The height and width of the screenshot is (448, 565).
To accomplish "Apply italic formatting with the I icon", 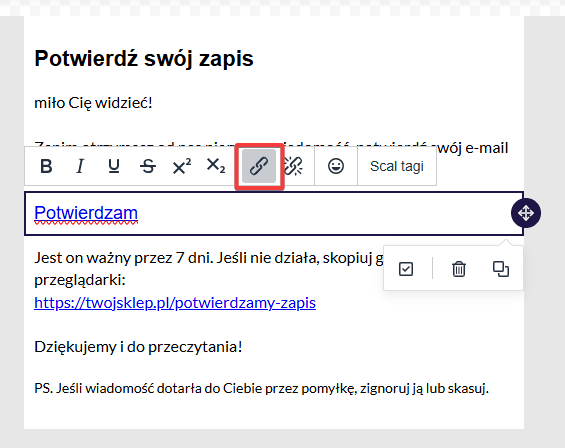I will click(x=80, y=166).
